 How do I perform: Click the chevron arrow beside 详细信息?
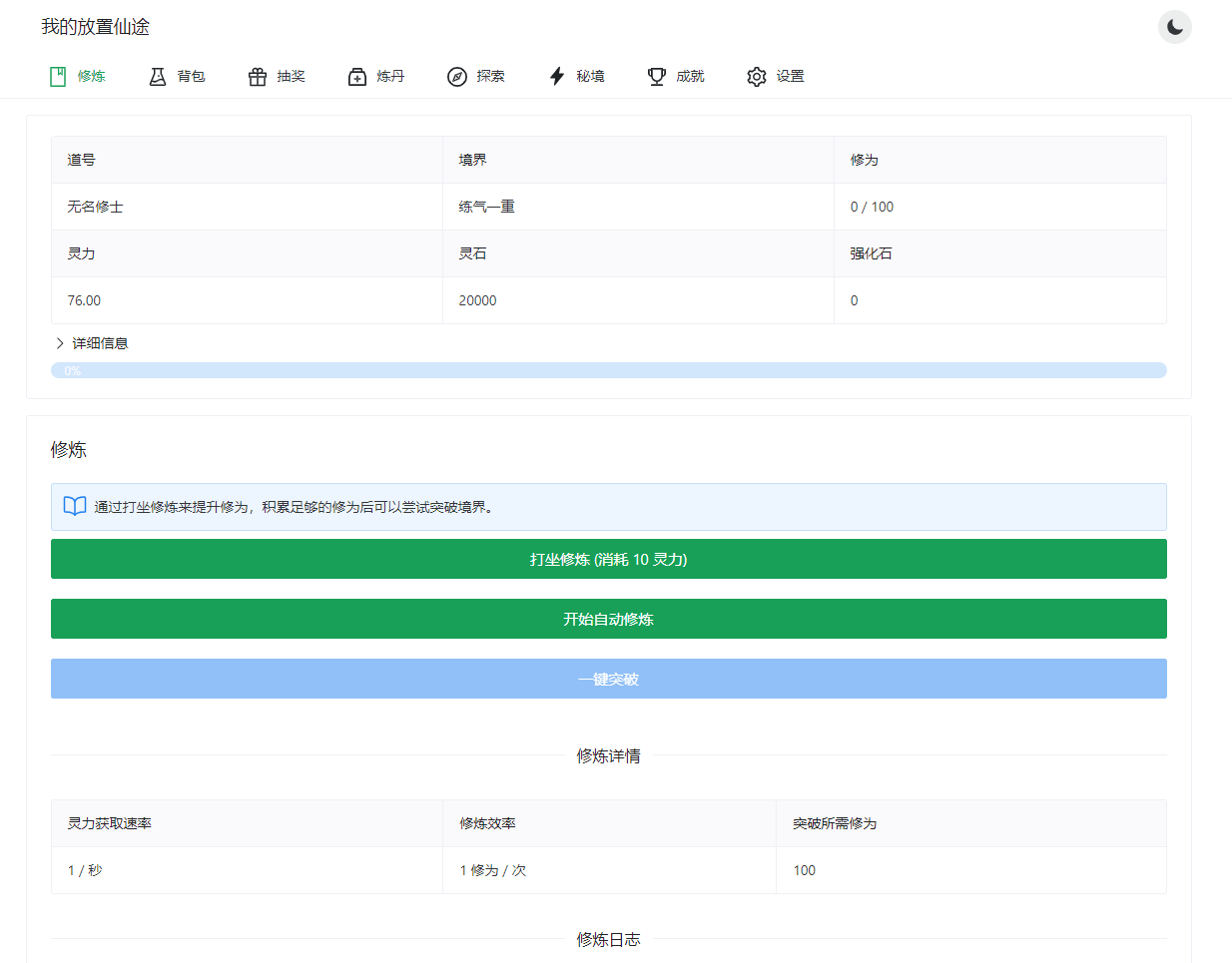click(x=60, y=343)
